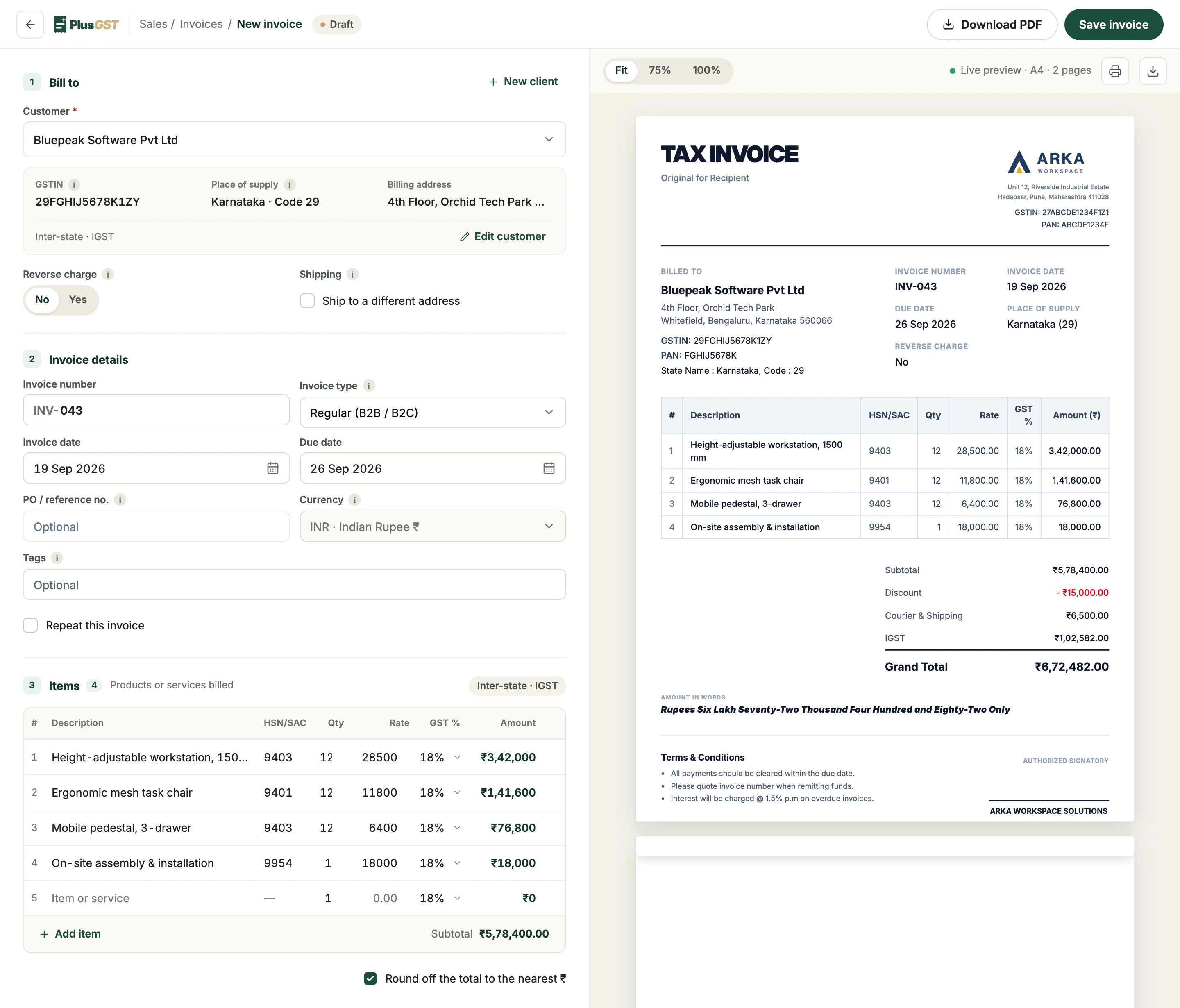The image size is (1180, 1008).
Task: Open the Customer dropdown
Action: (295, 140)
